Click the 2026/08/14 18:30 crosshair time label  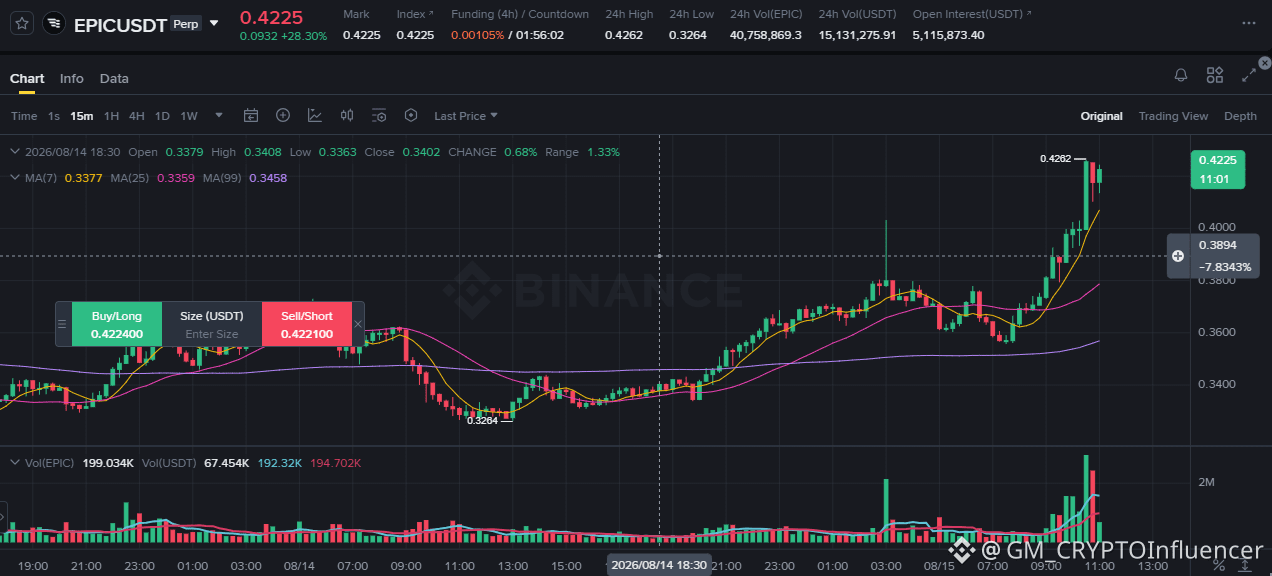click(x=660, y=565)
